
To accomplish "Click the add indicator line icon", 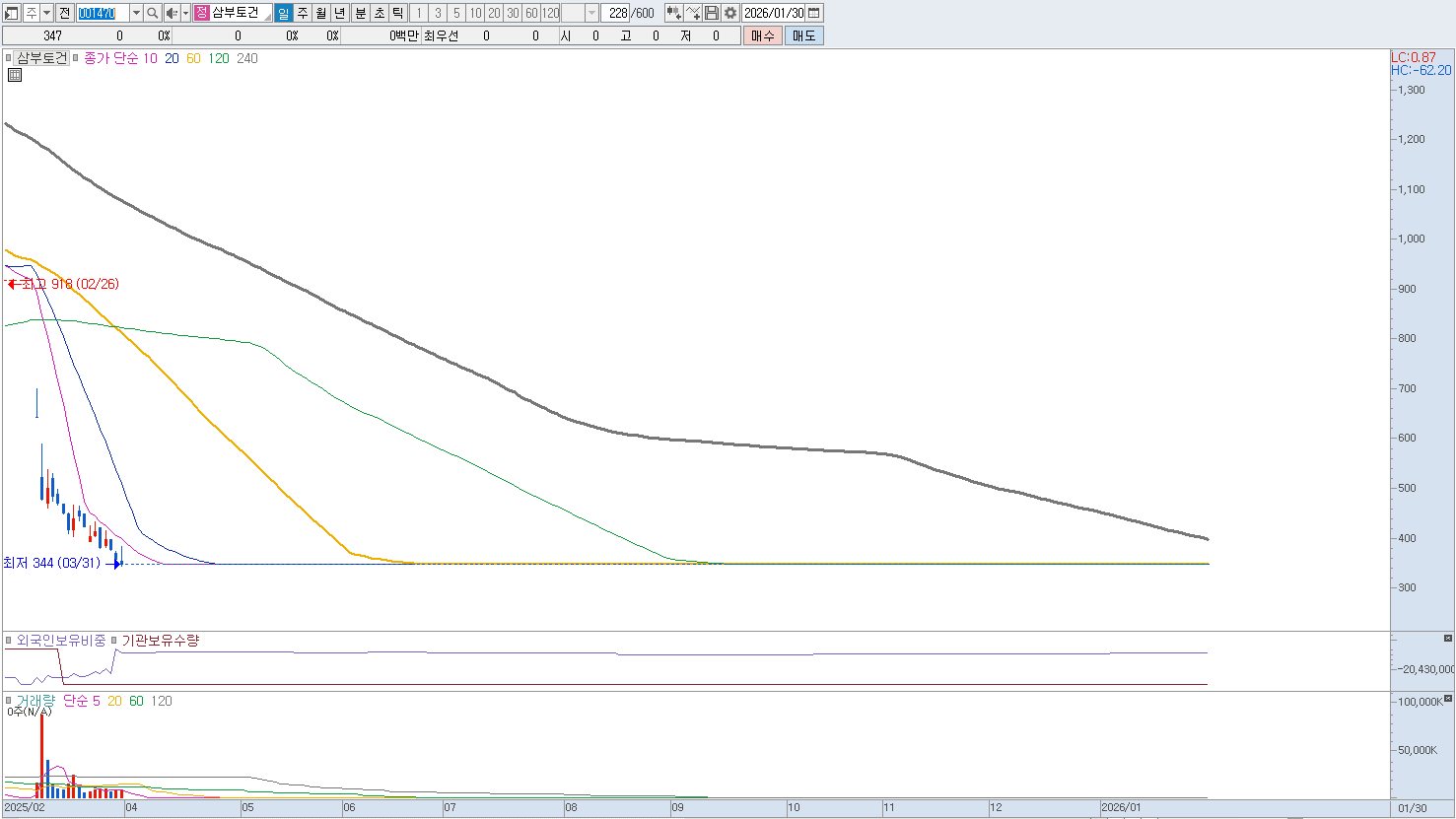I will [693, 13].
